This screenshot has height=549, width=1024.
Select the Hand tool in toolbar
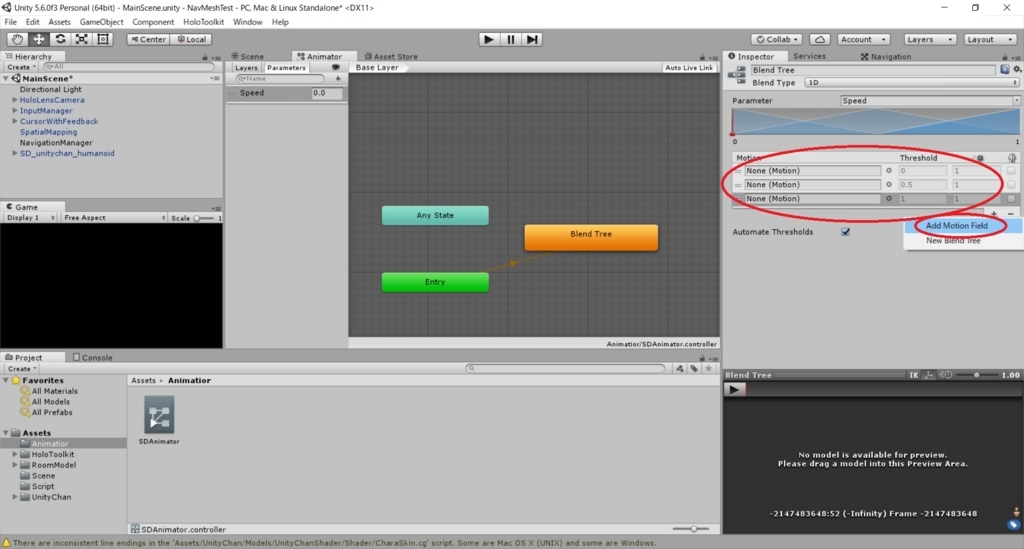pyautogui.click(x=17, y=39)
